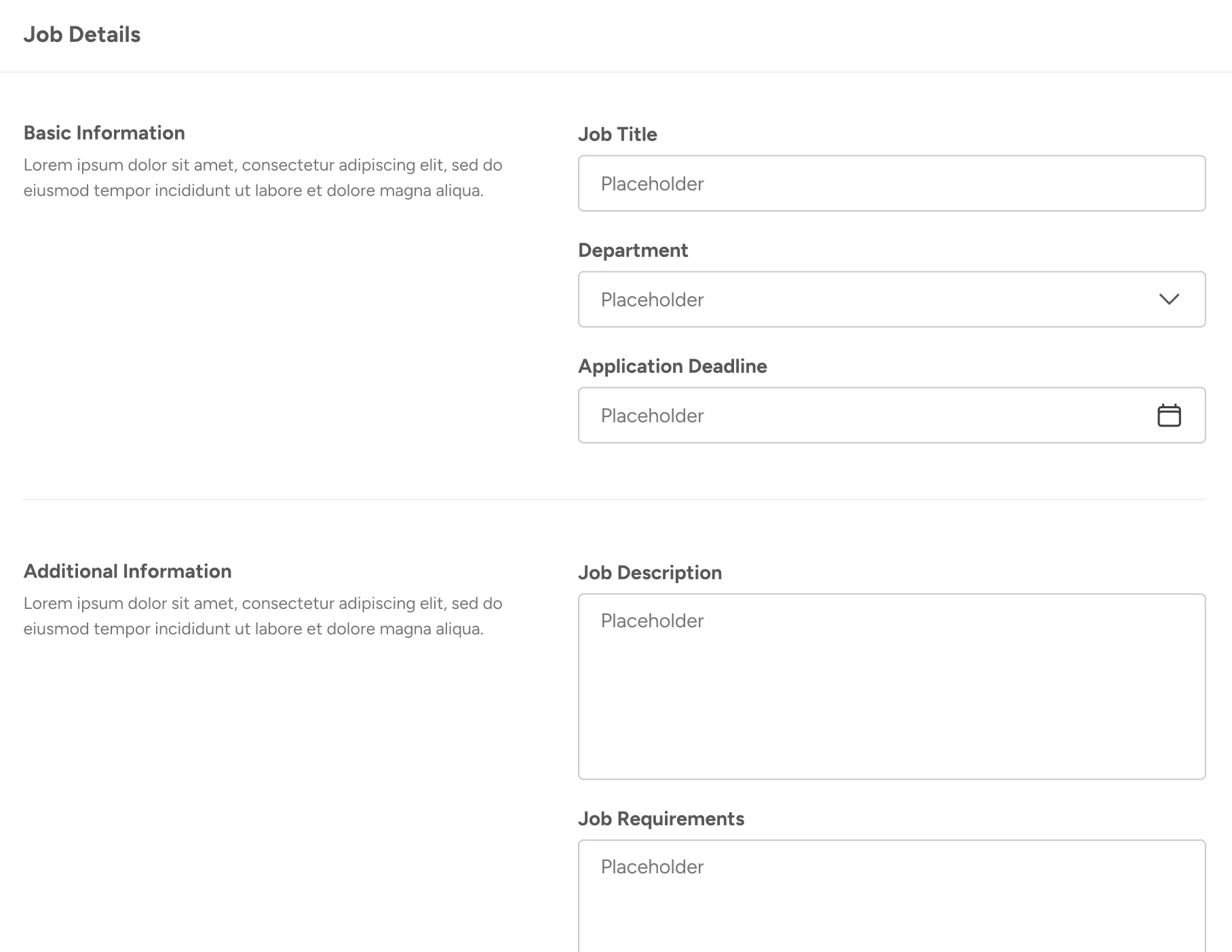The width and height of the screenshot is (1232, 952).
Task: Open the calendar picker for Application Deadline
Action: tap(1169, 415)
